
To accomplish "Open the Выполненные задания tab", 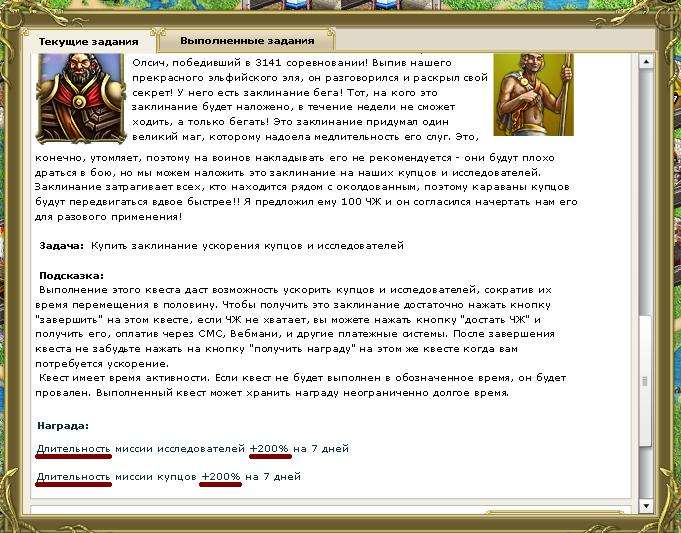I will [x=247, y=41].
